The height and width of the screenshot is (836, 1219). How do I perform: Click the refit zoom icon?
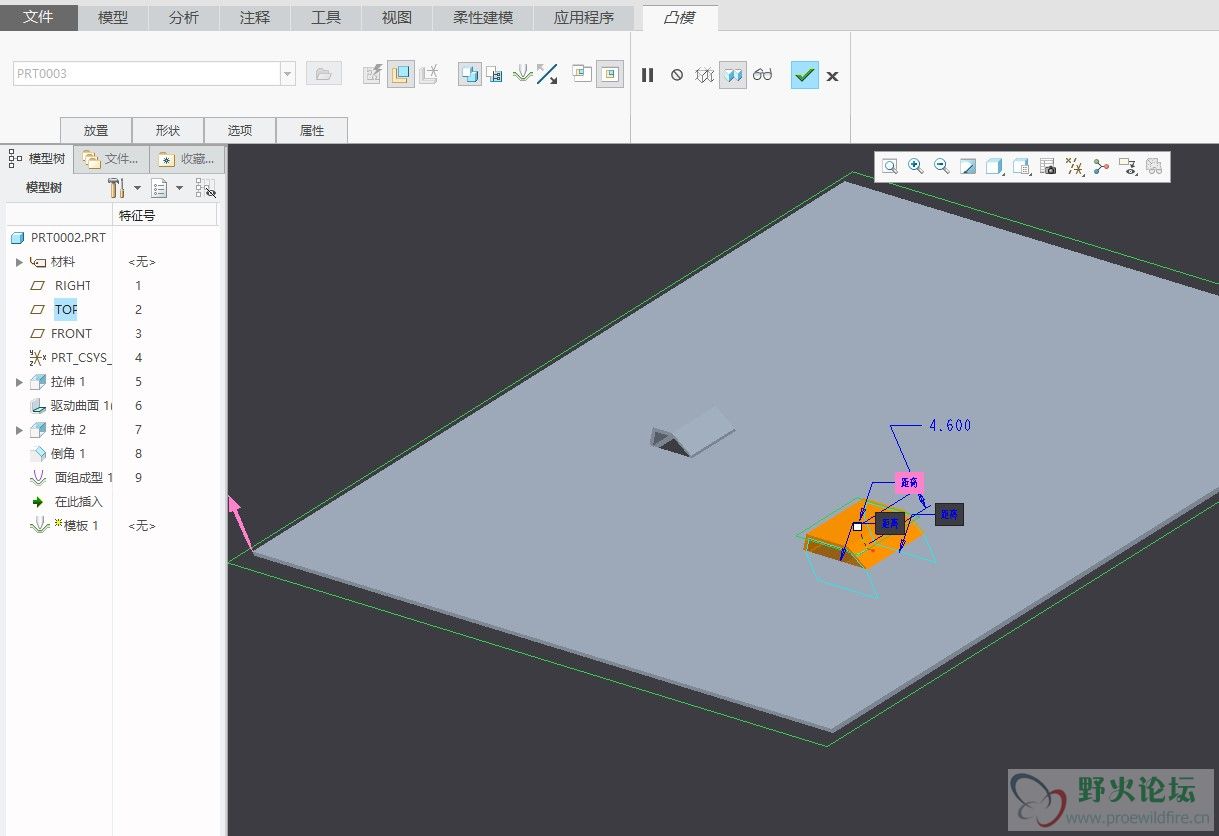click(x=889, y=167)
